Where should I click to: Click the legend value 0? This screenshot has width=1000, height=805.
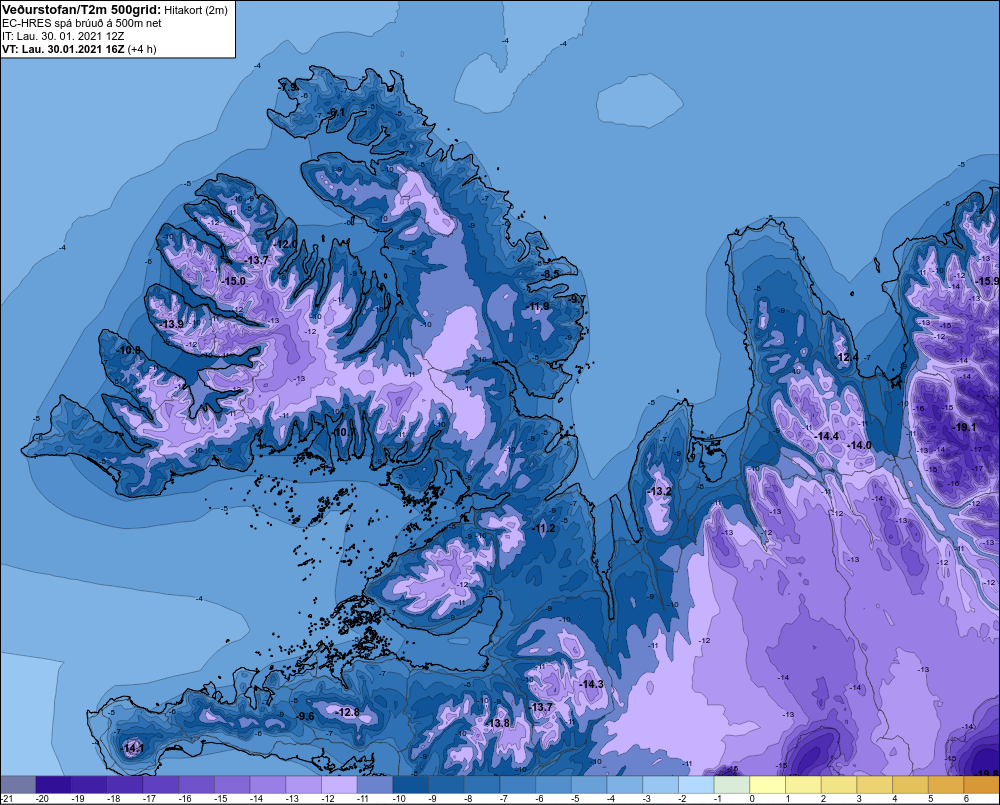click(x=752, y=799)
